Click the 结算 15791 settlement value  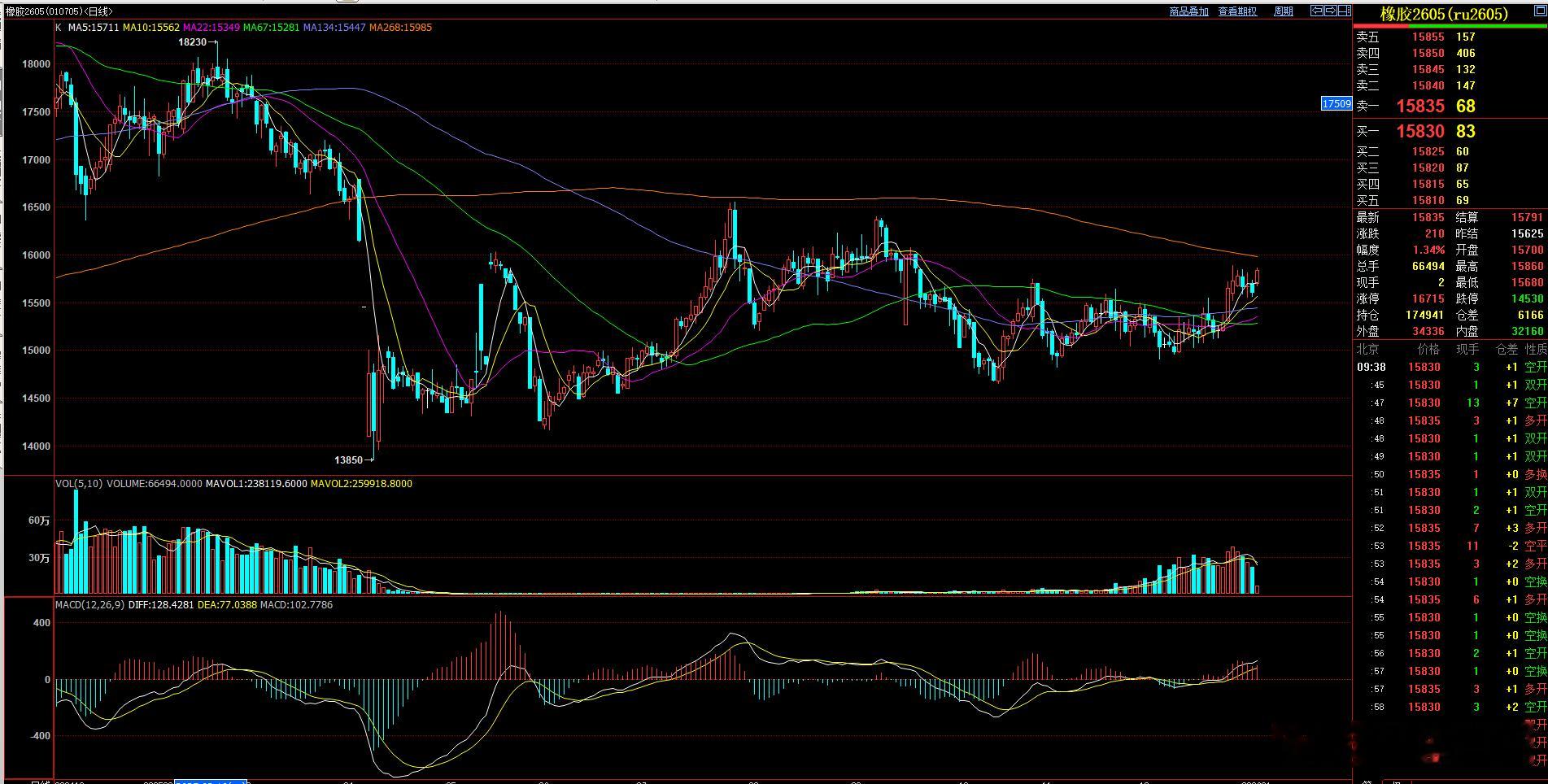pyautogui.click(x=1527, y=217)
